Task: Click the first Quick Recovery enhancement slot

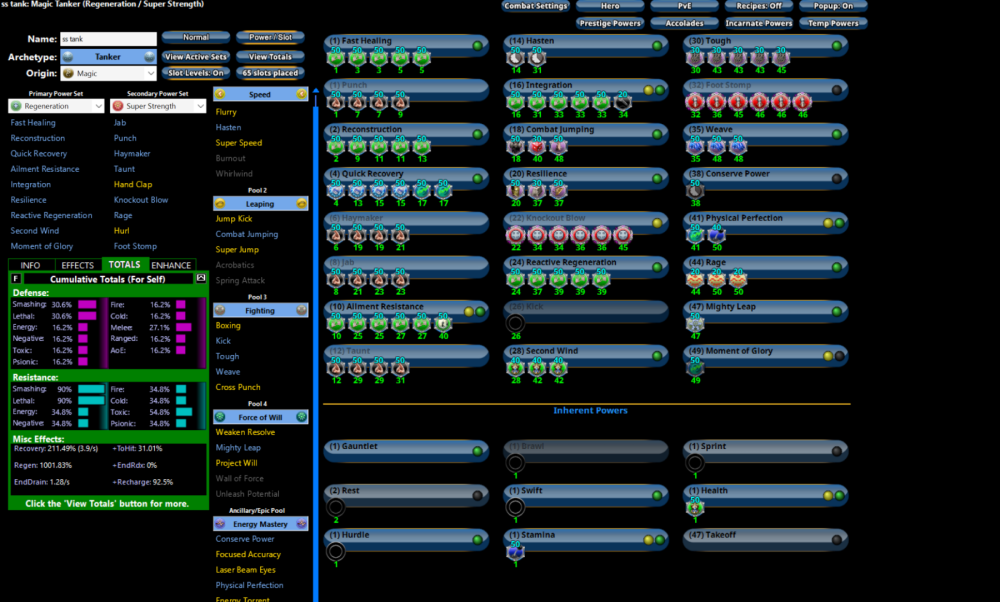Action: (336, 191)
